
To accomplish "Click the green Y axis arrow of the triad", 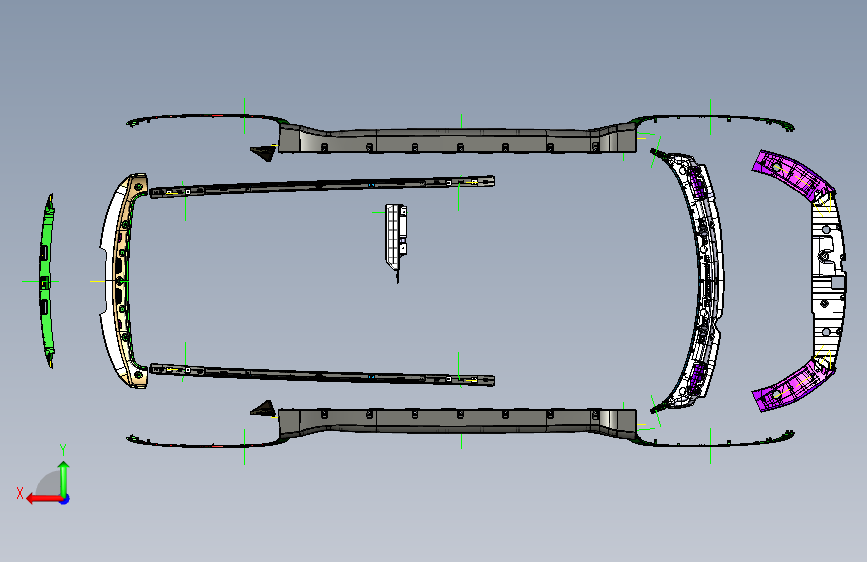I will pos(64,478).
